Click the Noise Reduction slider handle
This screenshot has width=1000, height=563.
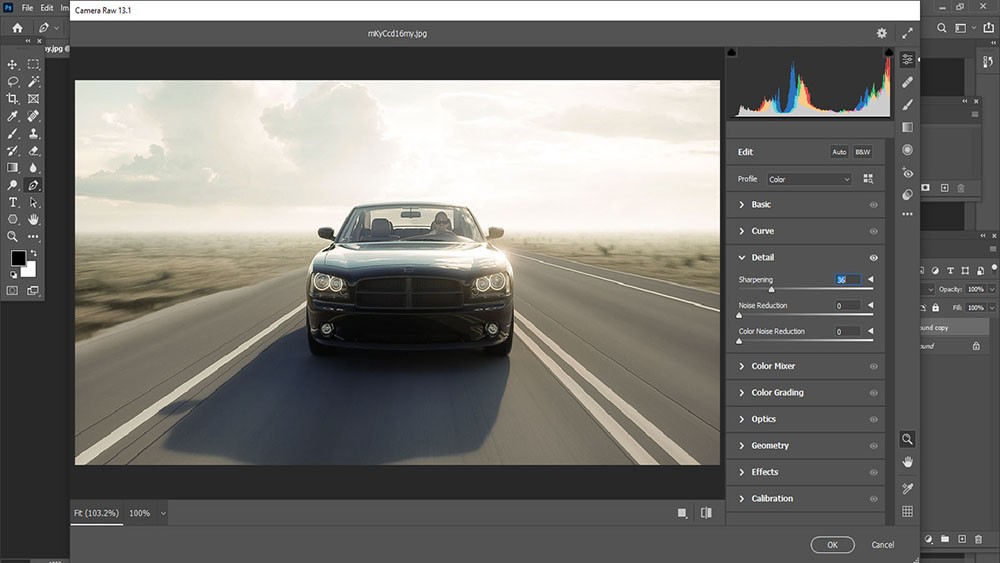point(739,315)
